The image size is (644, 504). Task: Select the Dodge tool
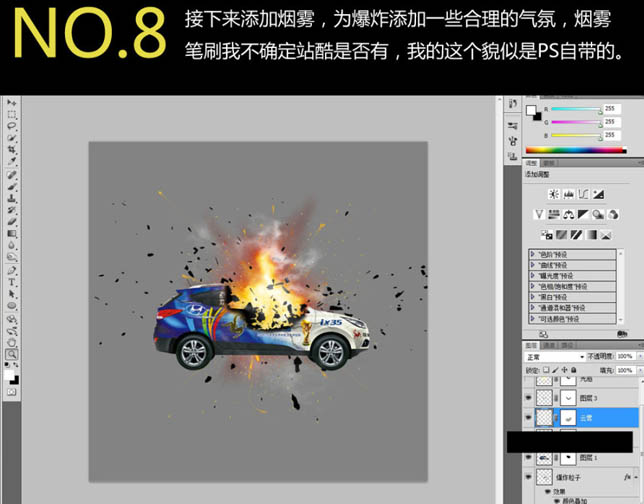(x=12, y=257)
